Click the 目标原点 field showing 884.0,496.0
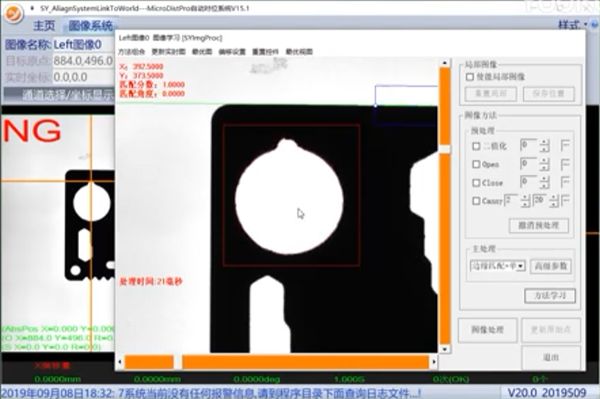This screenshot has width=600, height=399. tap(83, 61)
